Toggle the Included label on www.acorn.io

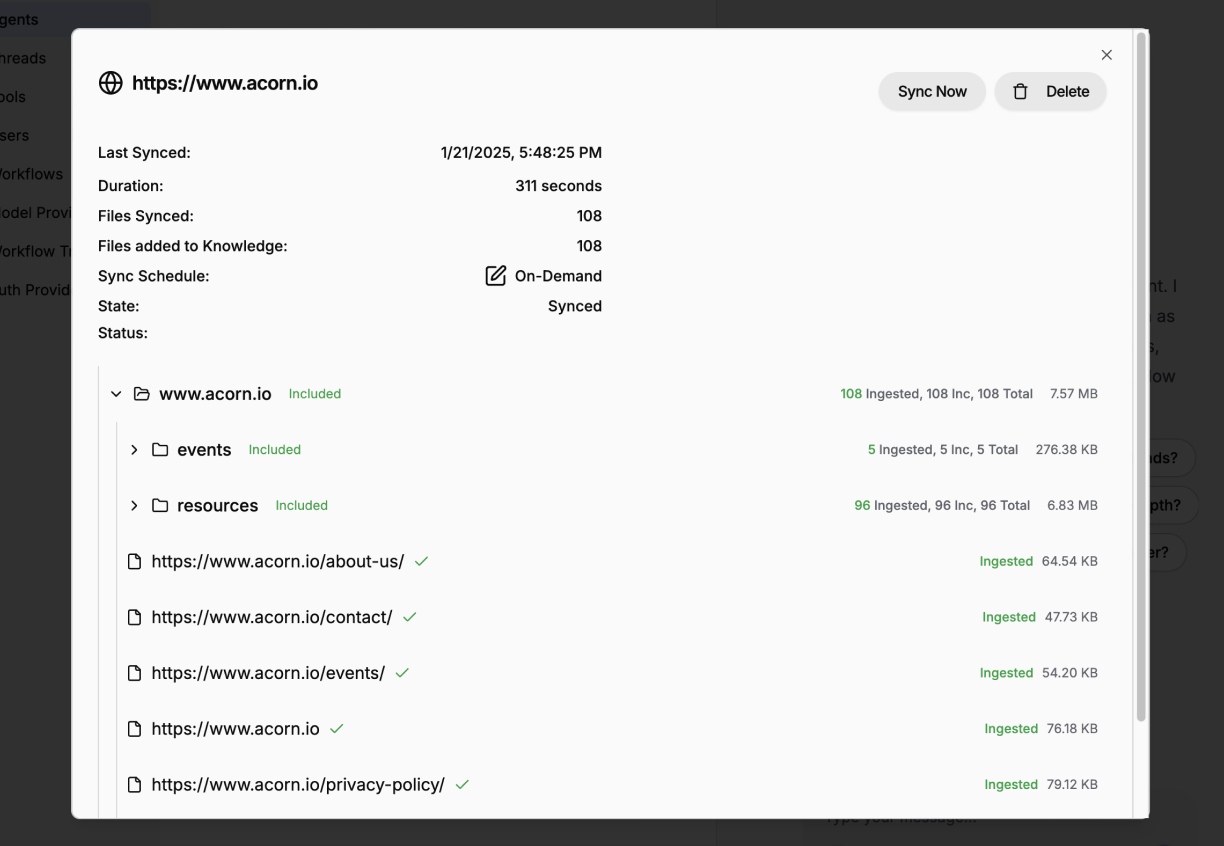(x=314, y=394)
